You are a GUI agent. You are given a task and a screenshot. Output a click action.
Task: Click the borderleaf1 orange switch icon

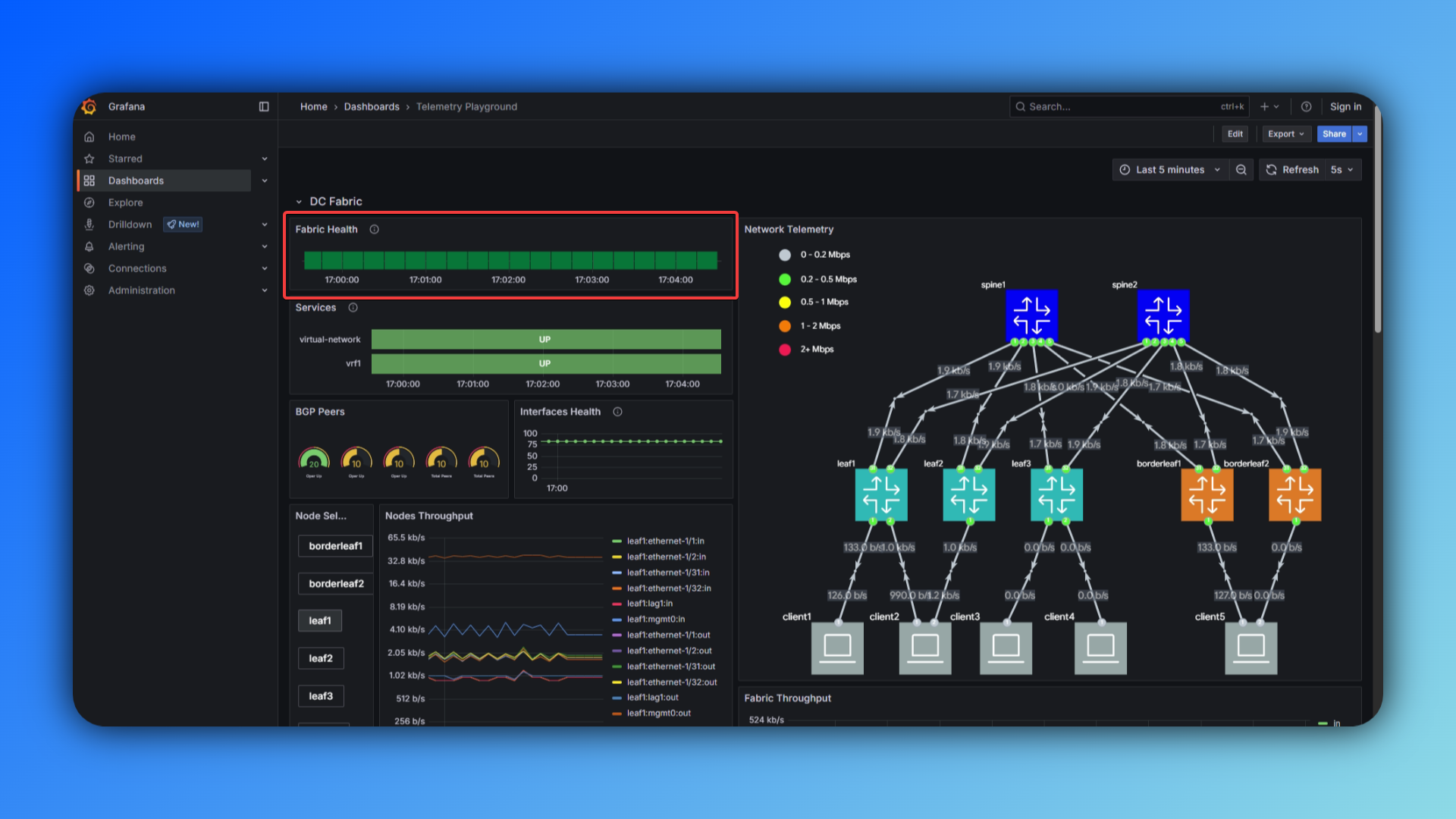pos(1207,494)
